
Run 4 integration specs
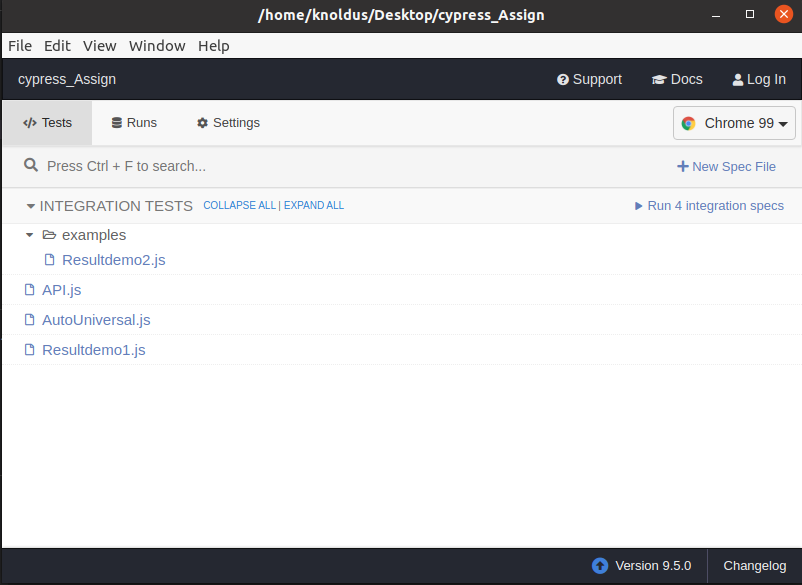click(x=709, y=206)
